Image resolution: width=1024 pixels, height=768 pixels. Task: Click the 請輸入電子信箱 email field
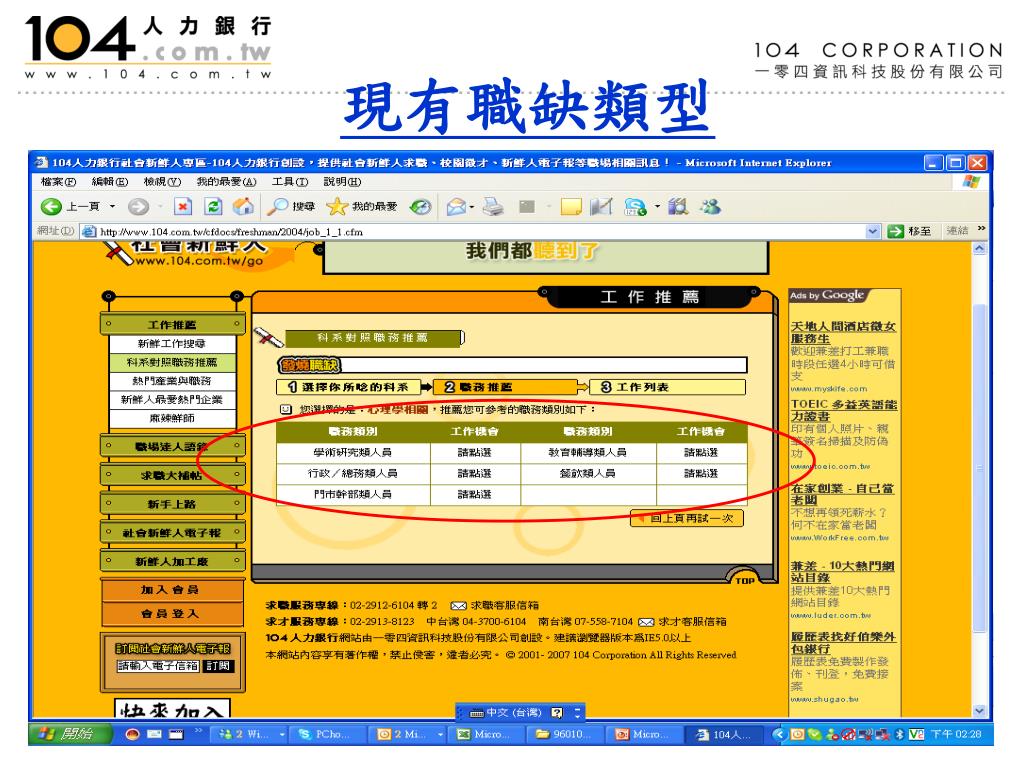(x=158, y=666)
